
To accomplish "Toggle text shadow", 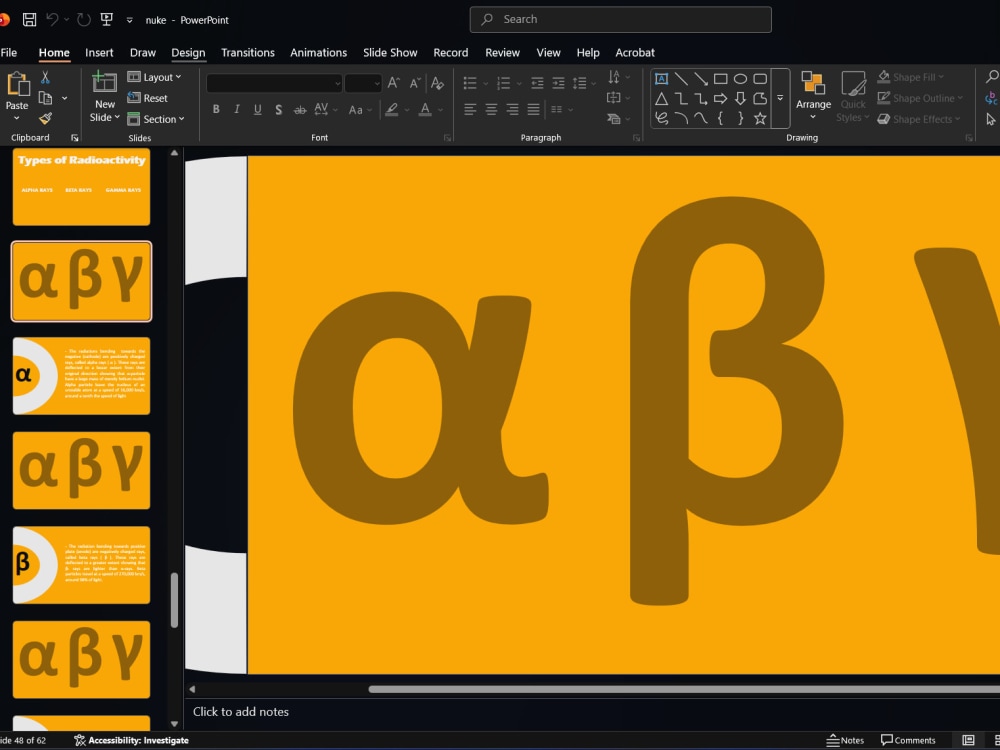I will click(279, 110).
